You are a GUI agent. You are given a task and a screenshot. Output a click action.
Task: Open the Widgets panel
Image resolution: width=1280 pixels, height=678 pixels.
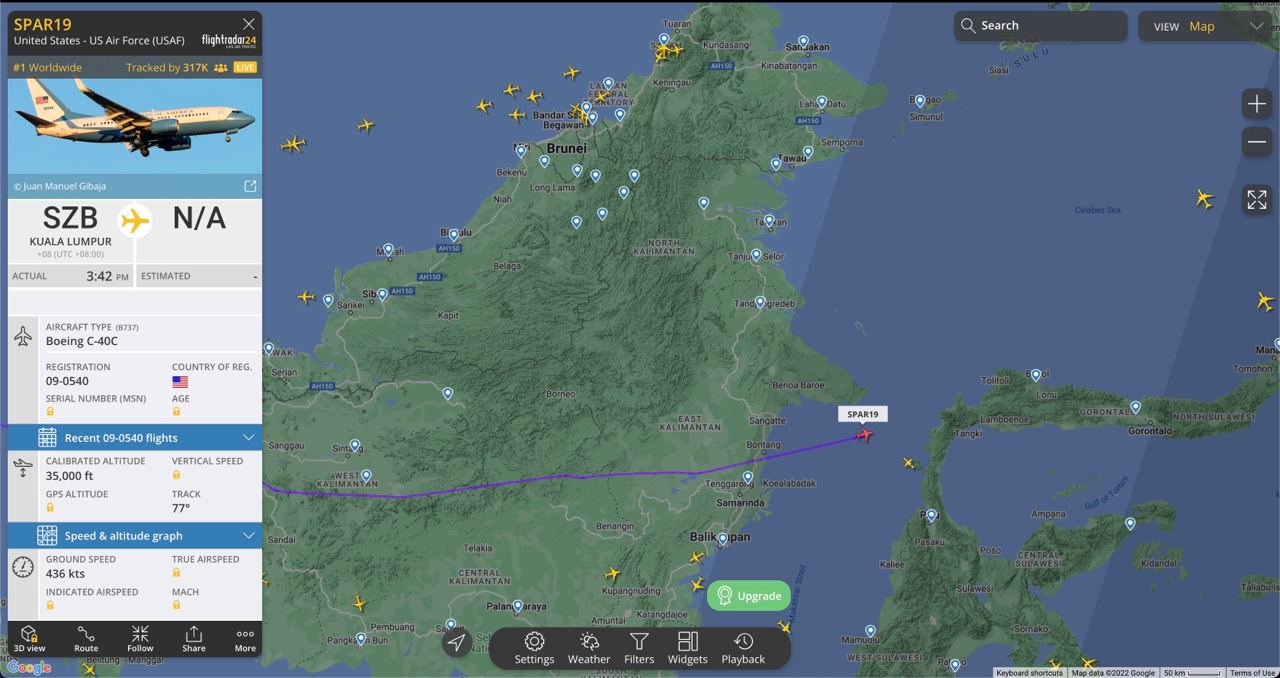687,648
